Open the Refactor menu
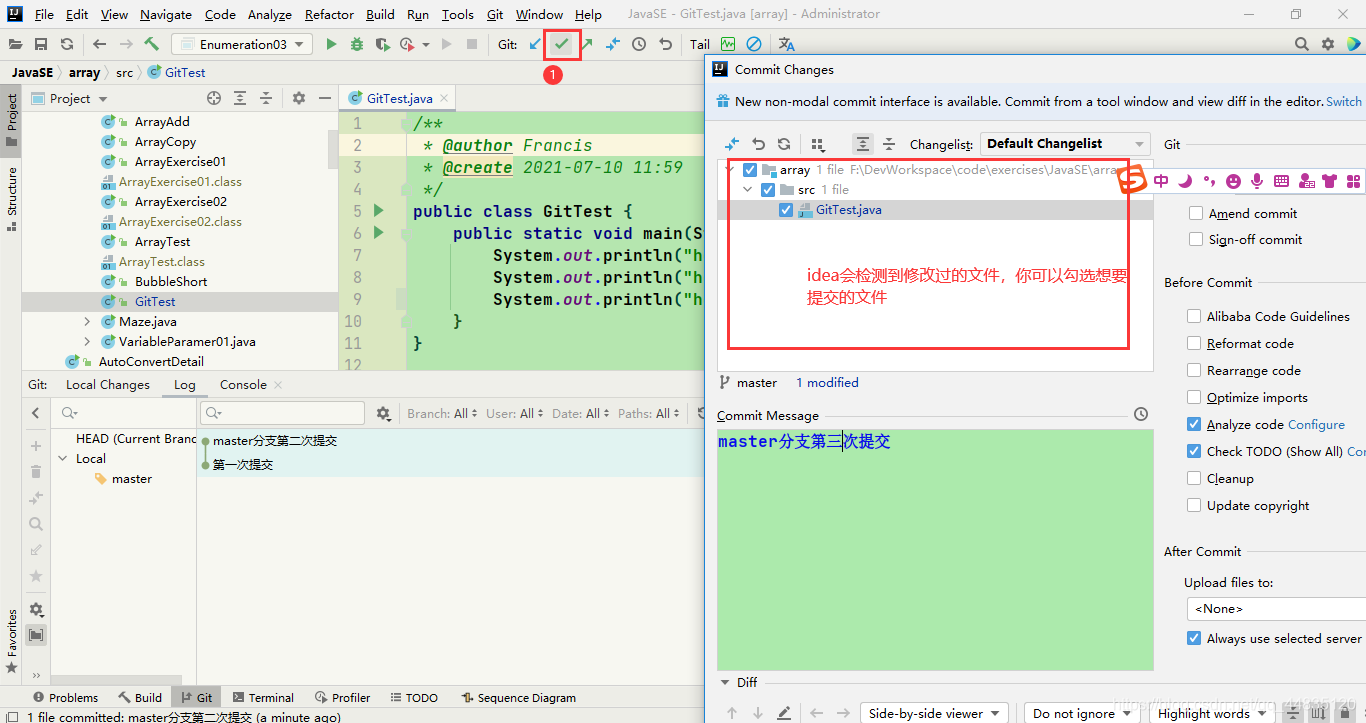Screen dimensions: 1366x723 point(329,15)
